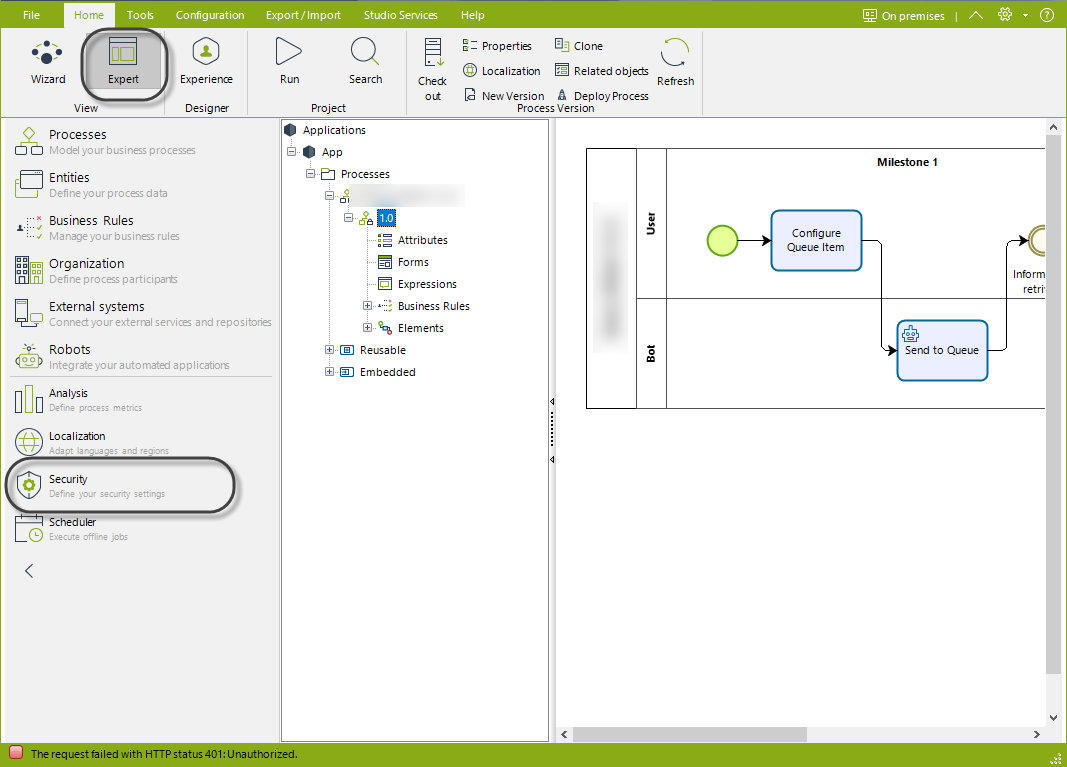Open the Studio Services tab
The width and height of the screenshot is (1067, 767).
[x=400, y=15]
